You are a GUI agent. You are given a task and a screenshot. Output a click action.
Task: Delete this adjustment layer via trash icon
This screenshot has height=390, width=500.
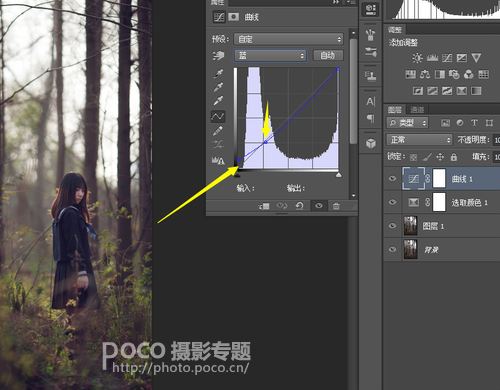click(336, 206)
